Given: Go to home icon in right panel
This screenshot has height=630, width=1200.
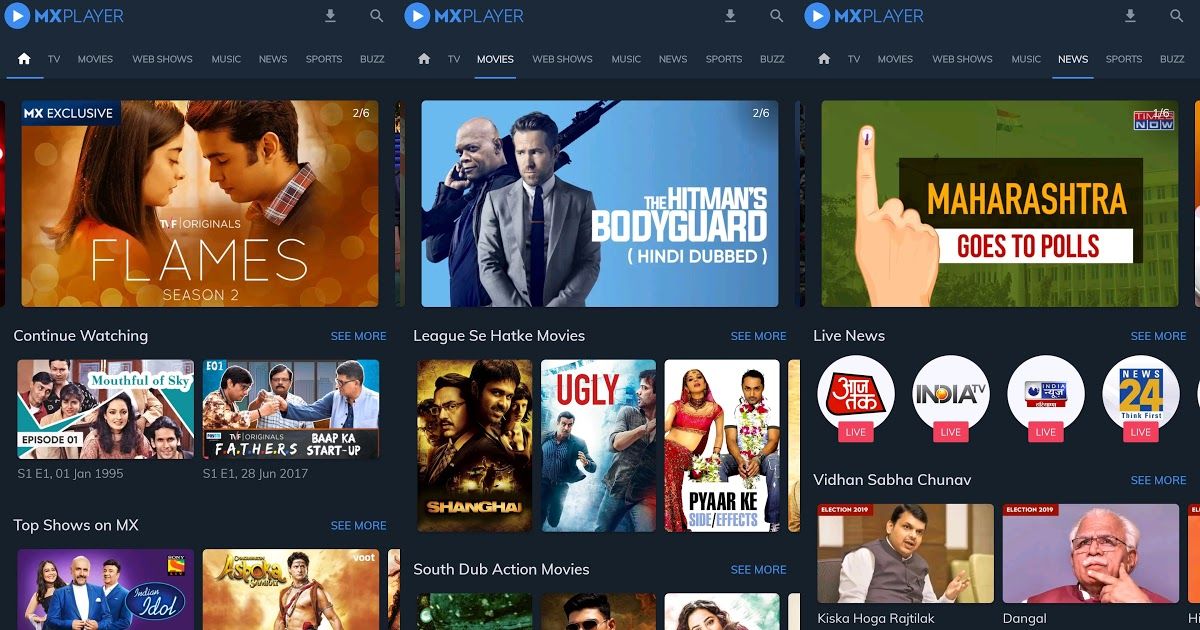Looking at the screenshot, I should pos(824,59).
